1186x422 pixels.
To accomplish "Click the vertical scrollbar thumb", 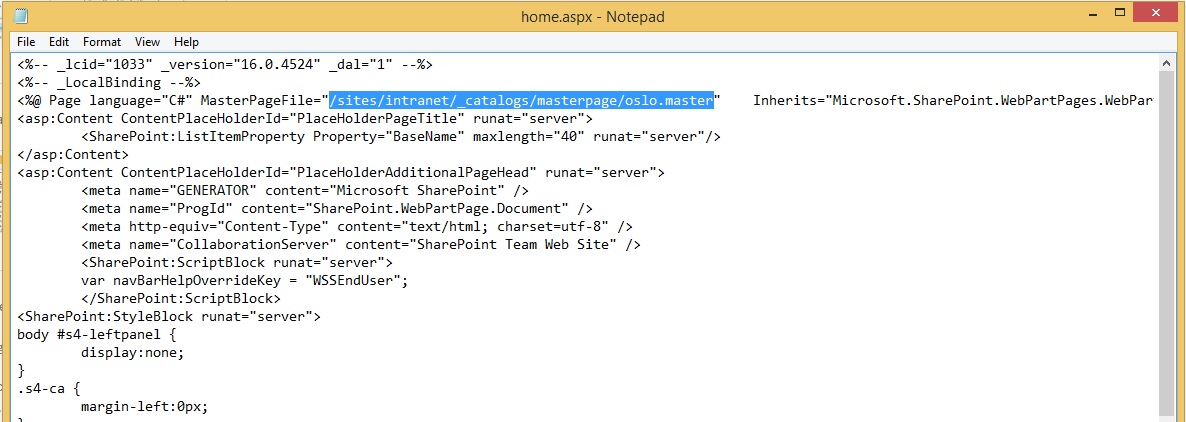I will (1166, 242).
